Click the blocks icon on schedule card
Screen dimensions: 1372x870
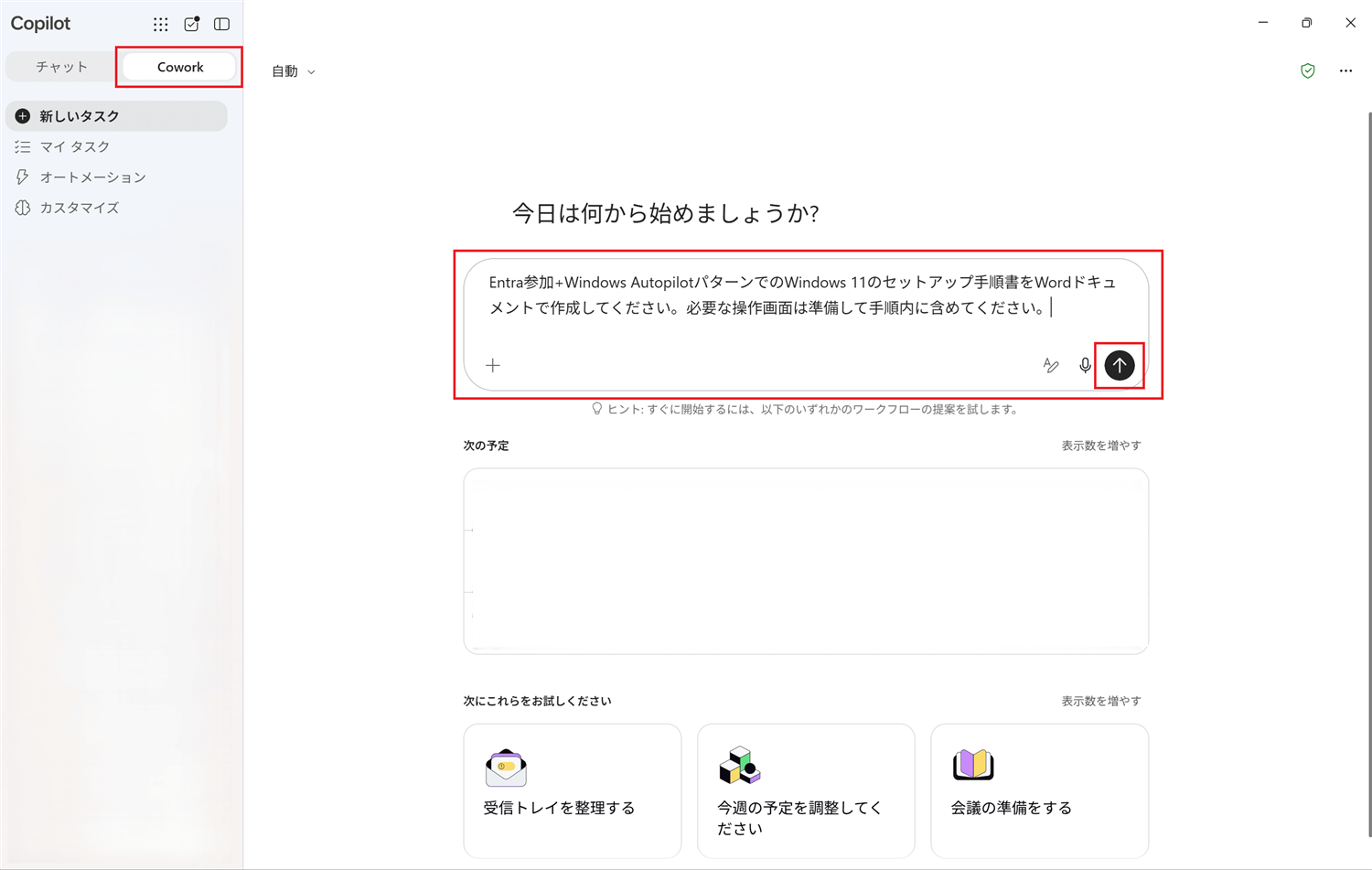[x=740, y=766]
